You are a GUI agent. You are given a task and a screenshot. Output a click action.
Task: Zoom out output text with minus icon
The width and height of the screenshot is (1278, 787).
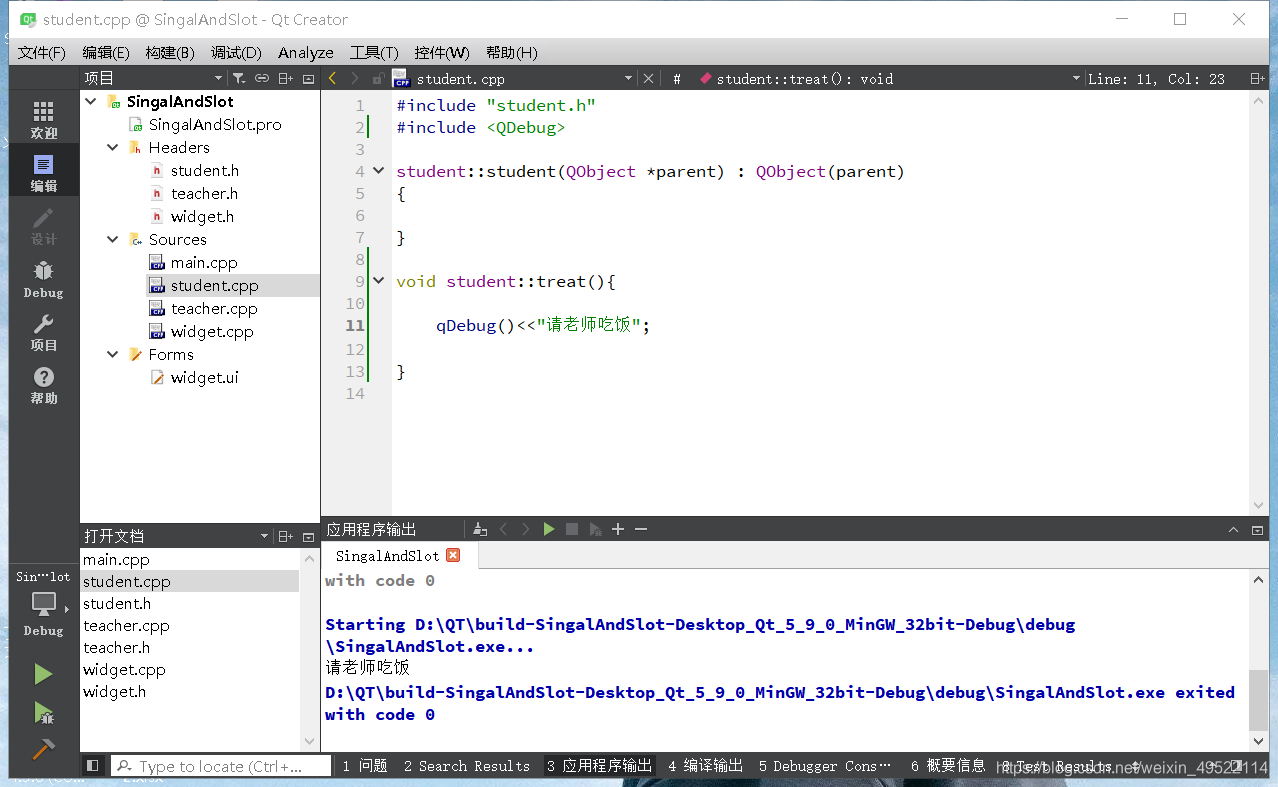641,529
